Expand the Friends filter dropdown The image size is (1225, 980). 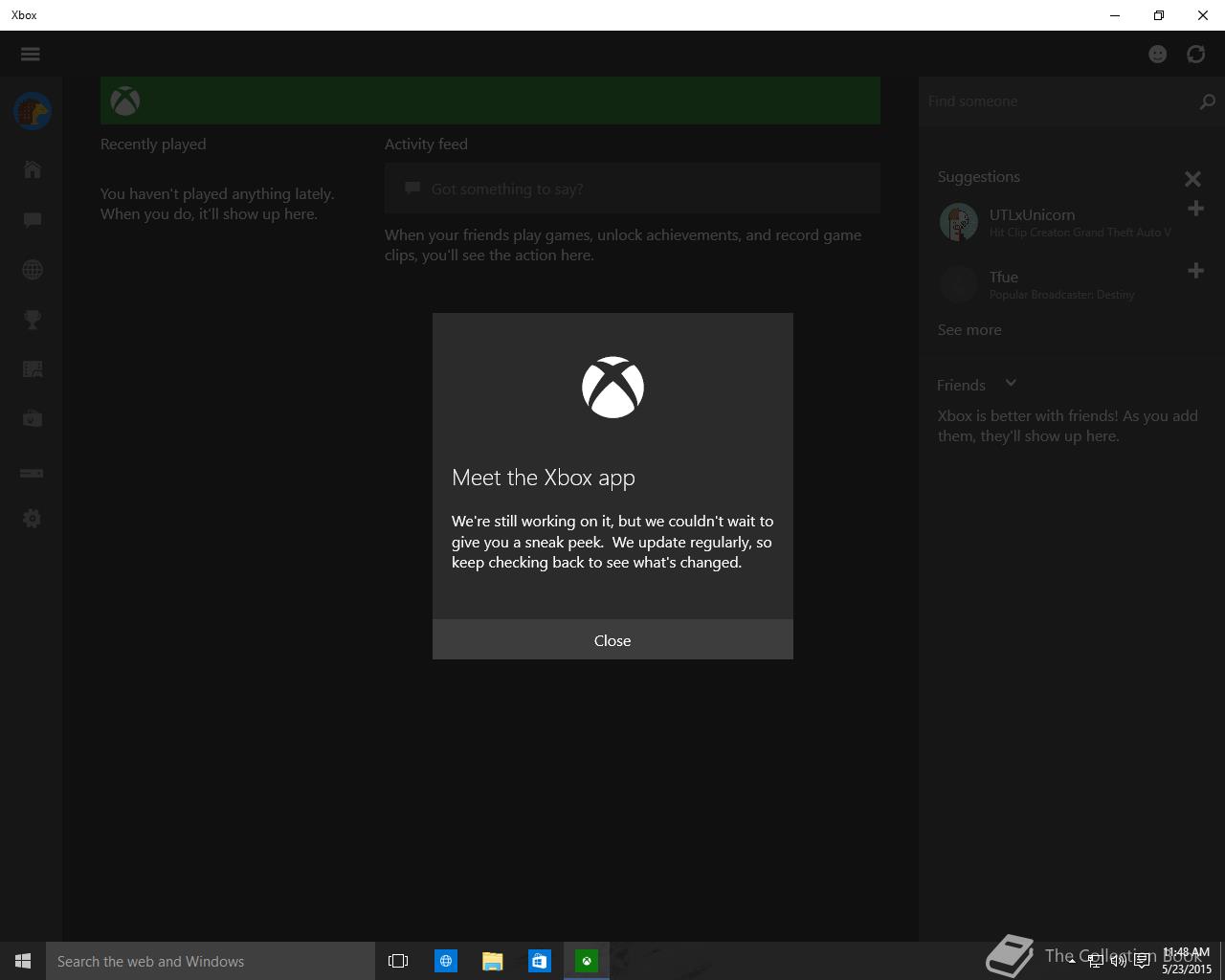click(x=1011, y=384)
